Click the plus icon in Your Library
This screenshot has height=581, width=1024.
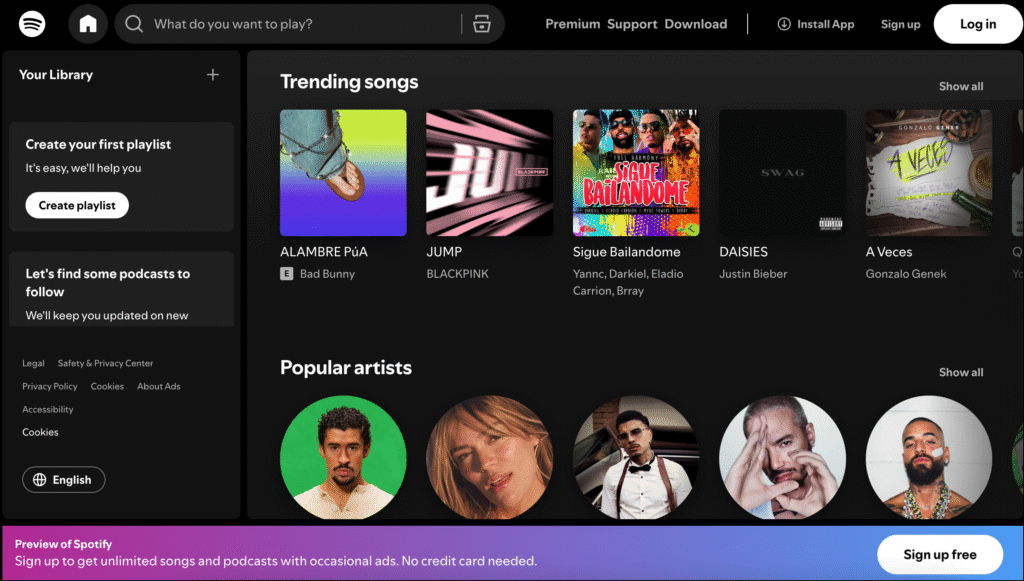[x=213, y=74]
